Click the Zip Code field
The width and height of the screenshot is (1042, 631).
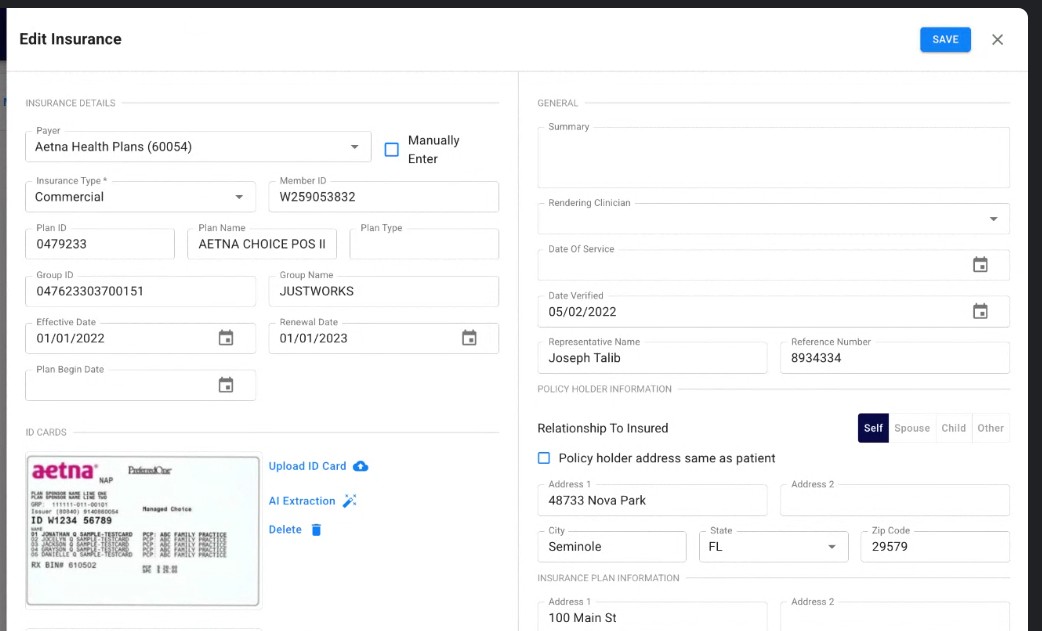(935, 547)
